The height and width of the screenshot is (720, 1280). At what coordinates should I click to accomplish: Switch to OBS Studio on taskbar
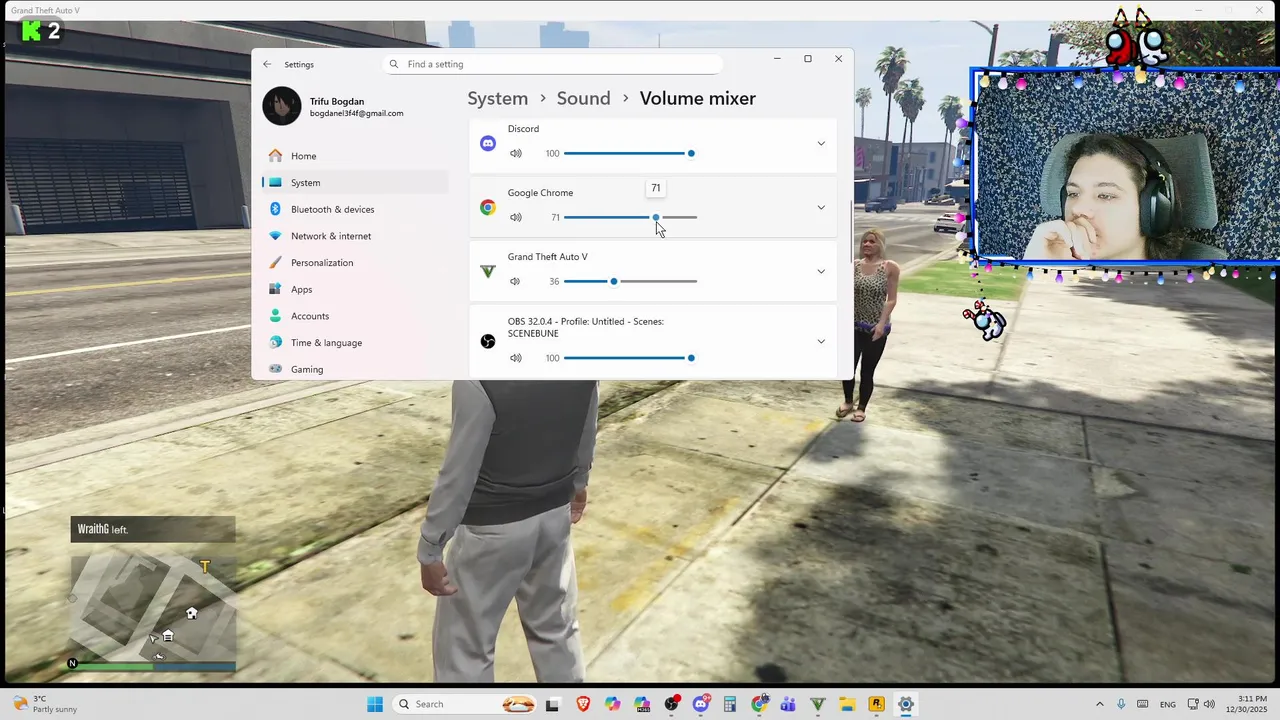672,704
